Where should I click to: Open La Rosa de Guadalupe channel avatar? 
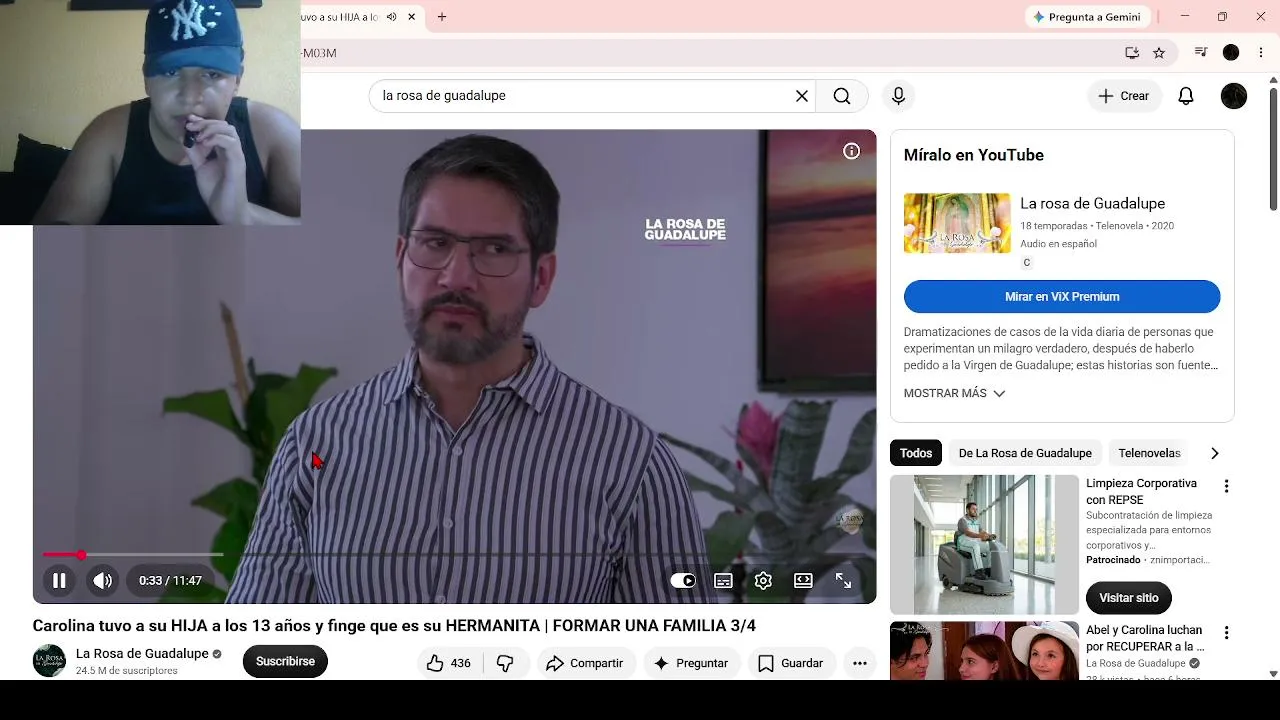pyautogui.click(x=49, y=661)
